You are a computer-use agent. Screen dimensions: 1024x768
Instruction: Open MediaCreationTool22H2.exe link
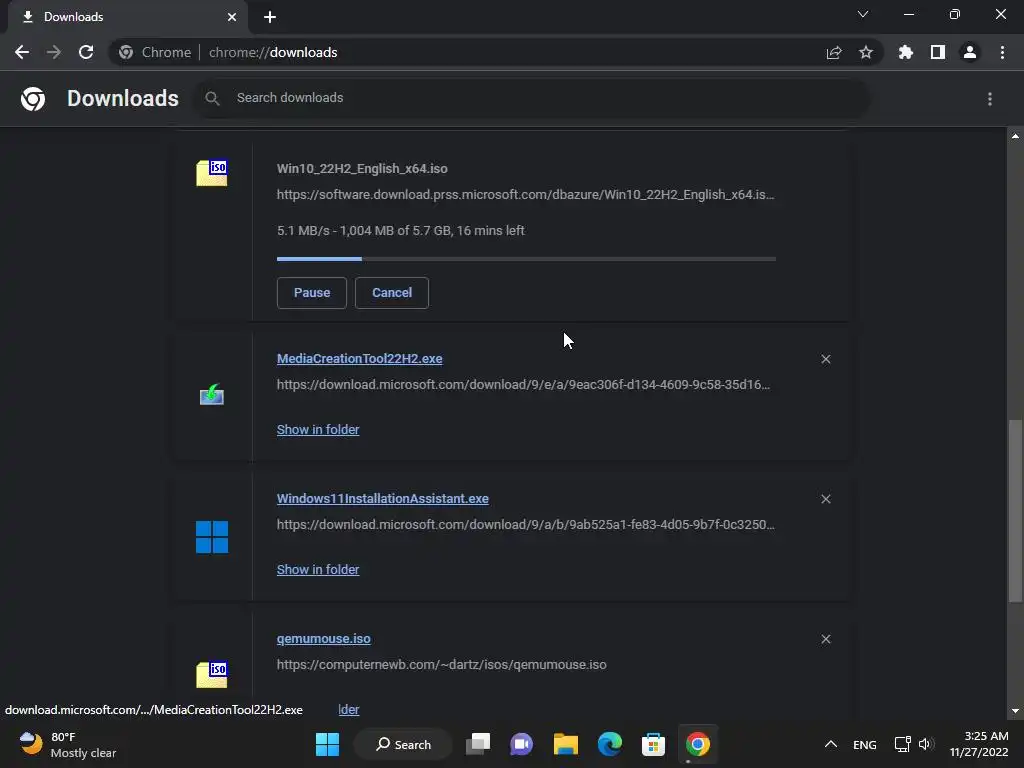point(359,359)
